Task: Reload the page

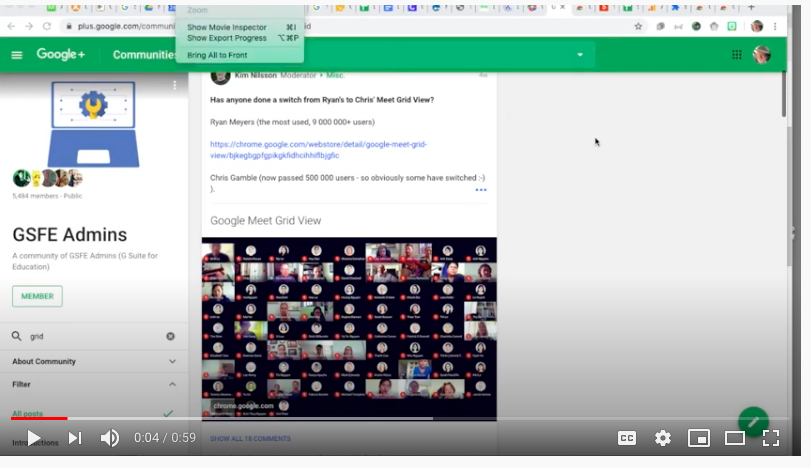Action: [x=47, y=26]
